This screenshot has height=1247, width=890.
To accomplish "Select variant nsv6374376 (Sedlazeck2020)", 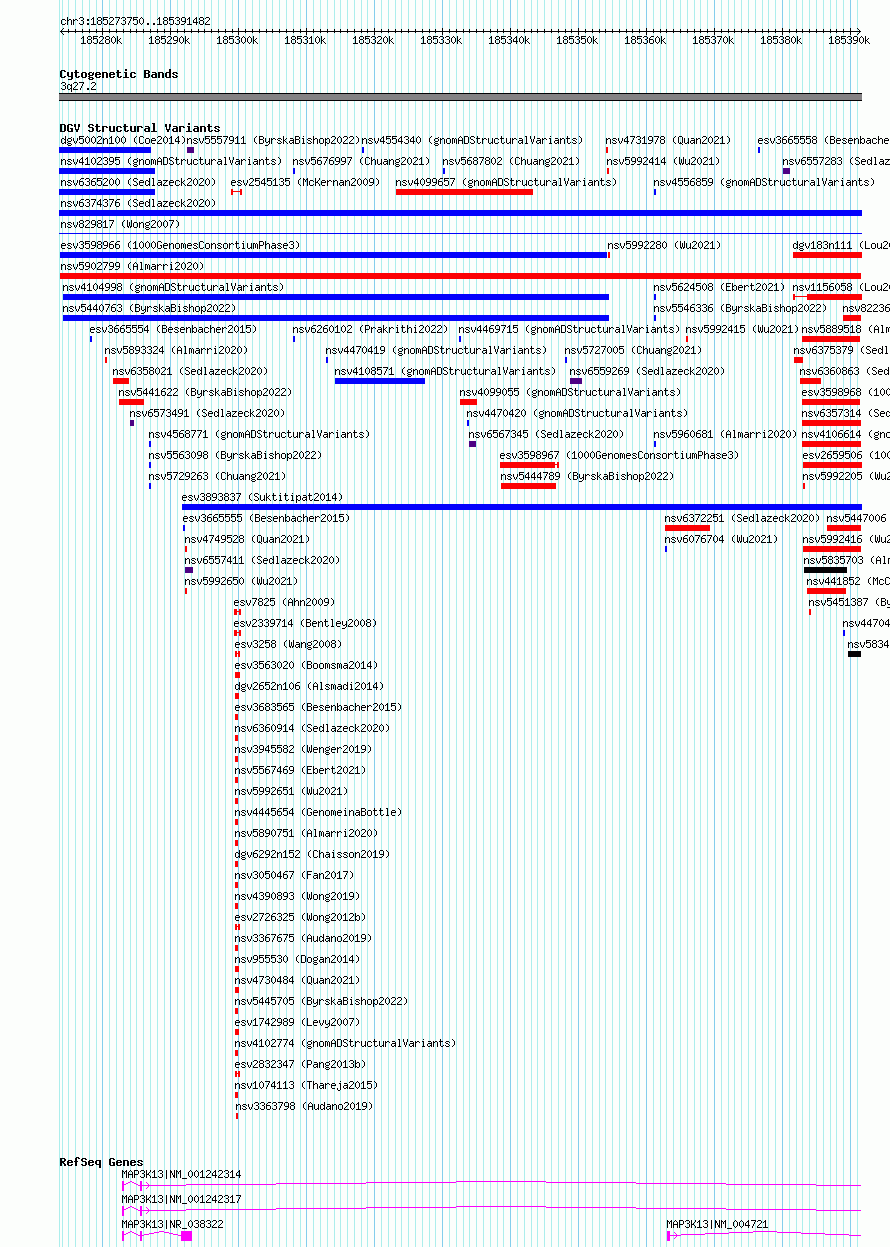I will pos(137,203).
